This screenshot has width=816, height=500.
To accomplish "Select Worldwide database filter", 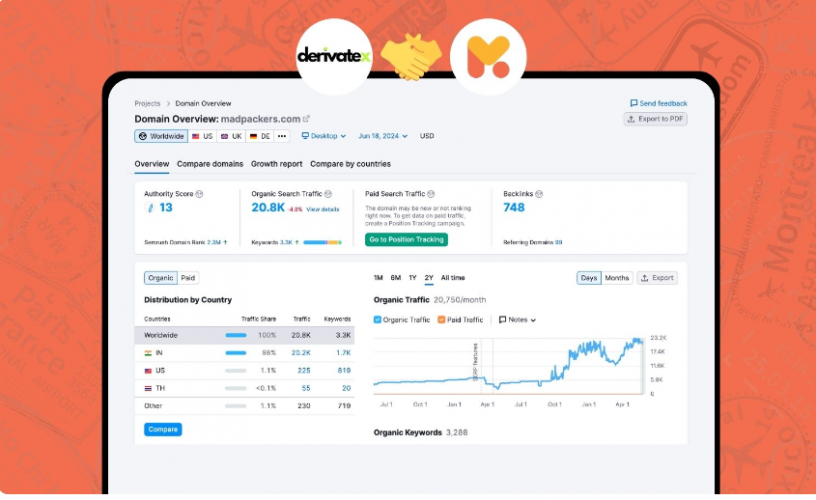I will coord(161,136).
